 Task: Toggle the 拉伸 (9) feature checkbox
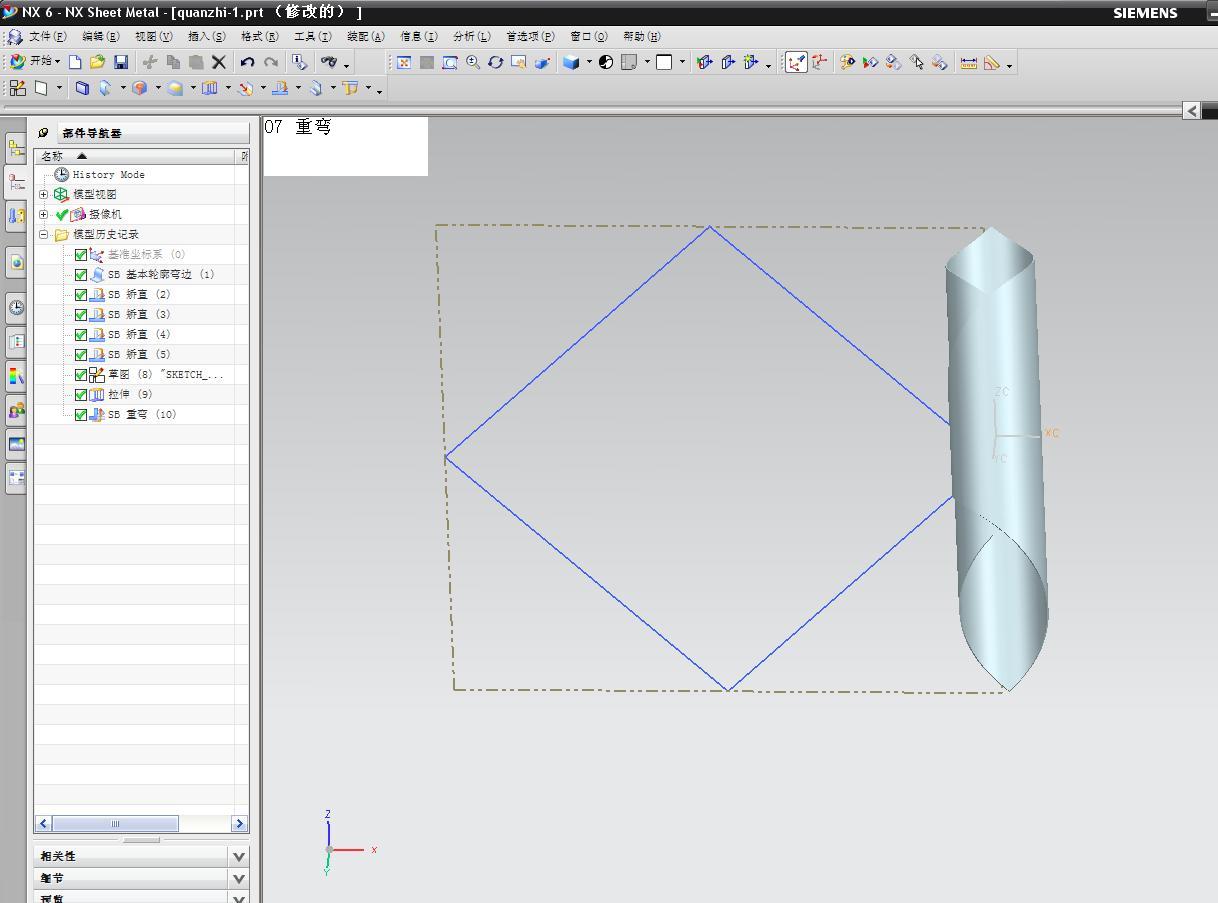pos(81,395)
